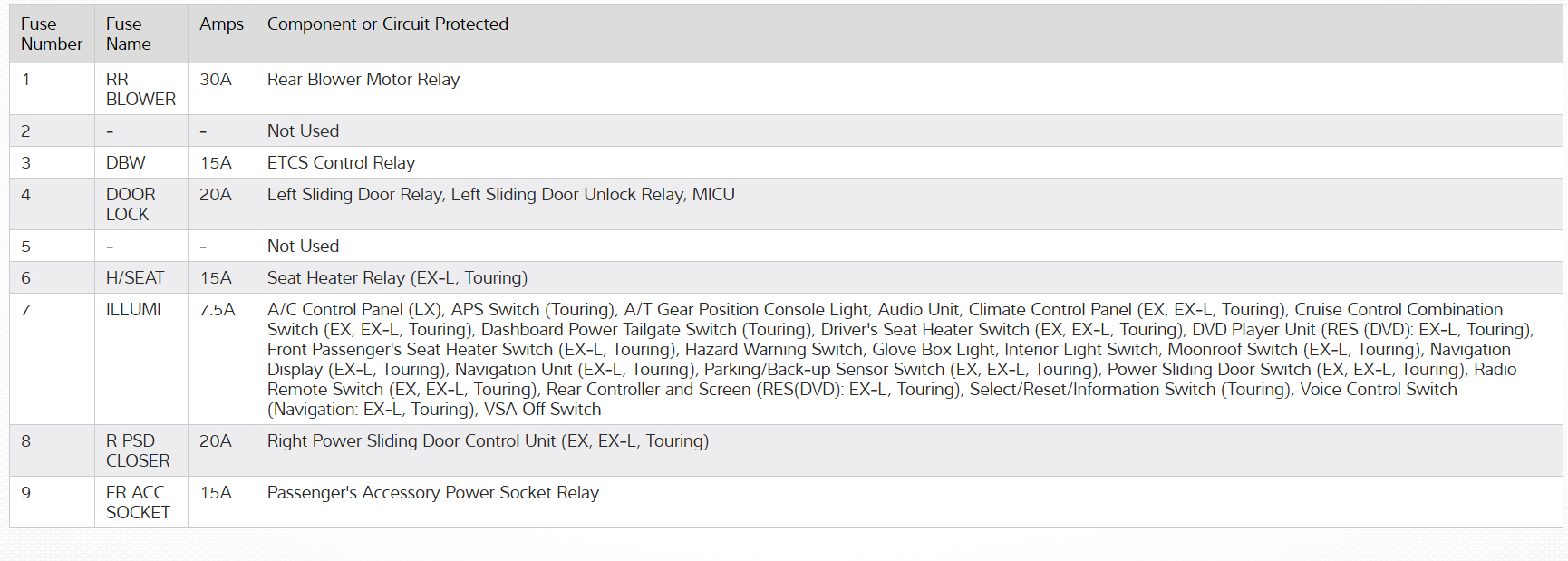Click the Passenger's Accessory Power Socket Relay text
Image resolution: width=1568 pixels, height=561 pixels.
click(432, 493)
